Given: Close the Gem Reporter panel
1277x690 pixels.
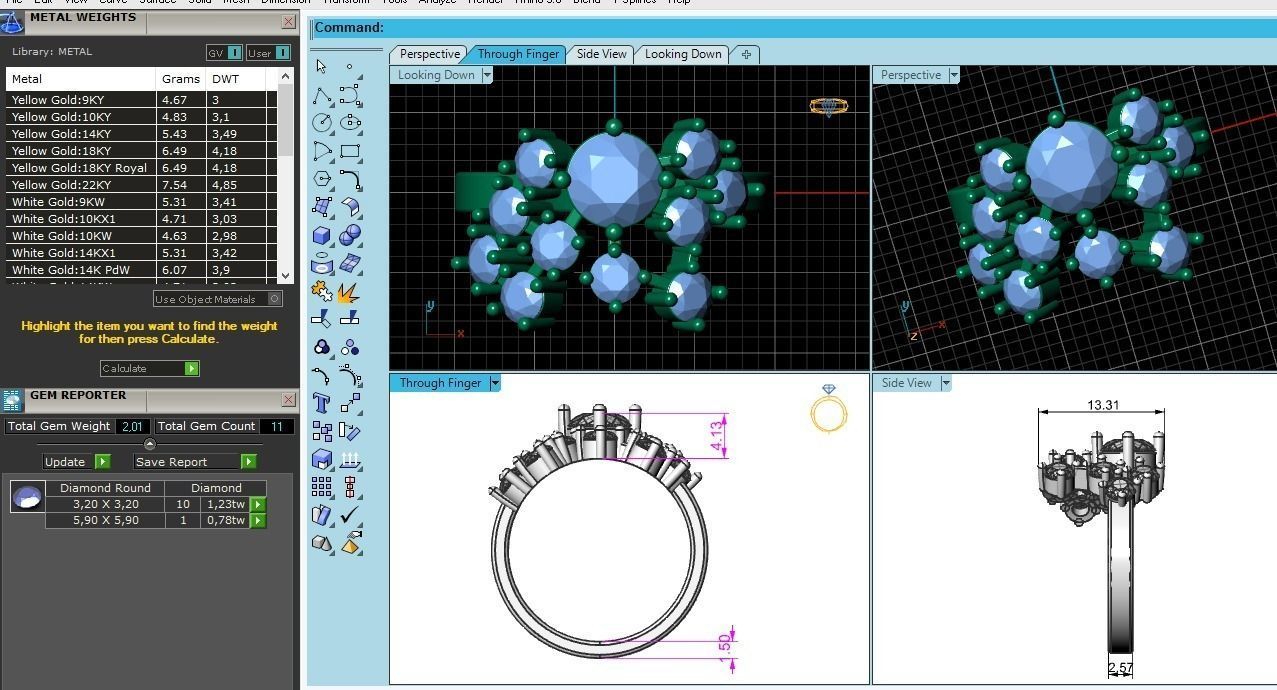Looking at the screenshot, I should coord(289,399).
